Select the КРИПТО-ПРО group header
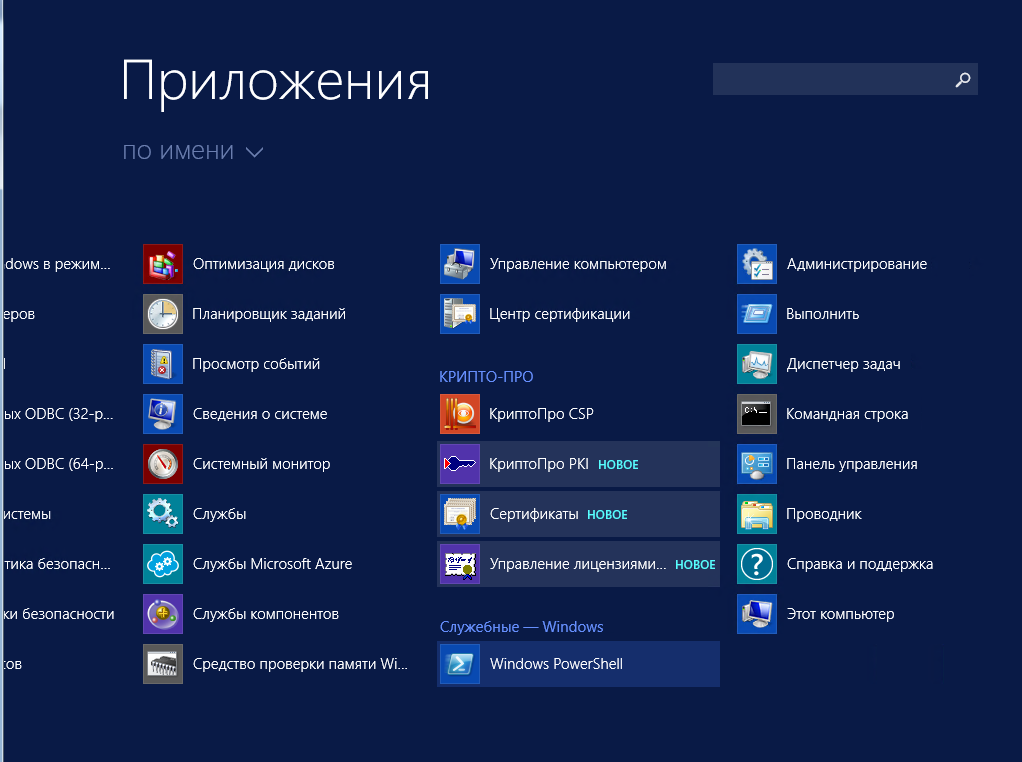This screenshot has height=762, width=1022. click(486, 377)
